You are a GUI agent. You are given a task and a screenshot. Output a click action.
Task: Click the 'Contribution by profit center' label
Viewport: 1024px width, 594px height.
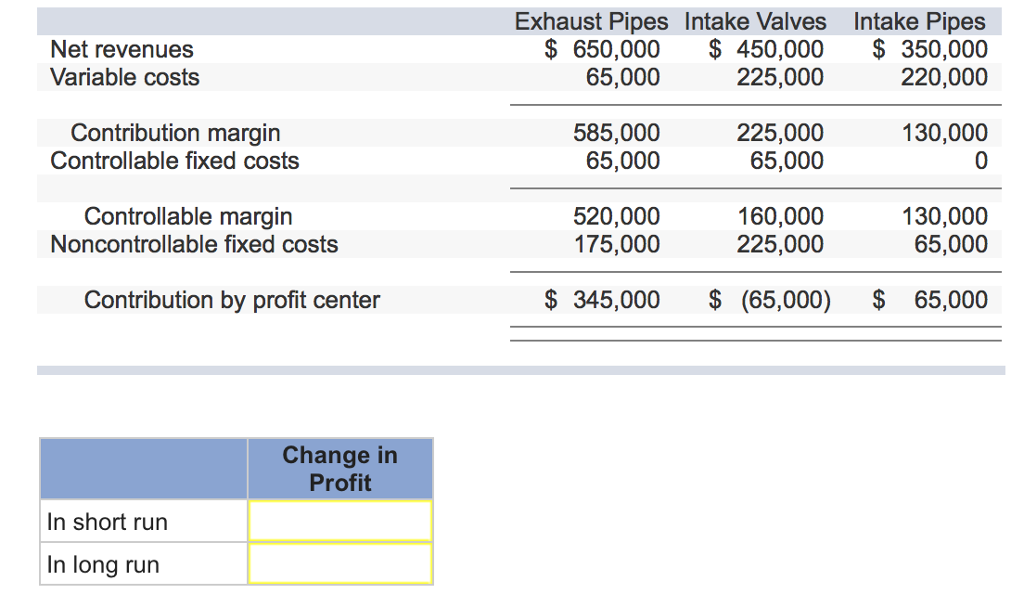[x=232, y=300]
